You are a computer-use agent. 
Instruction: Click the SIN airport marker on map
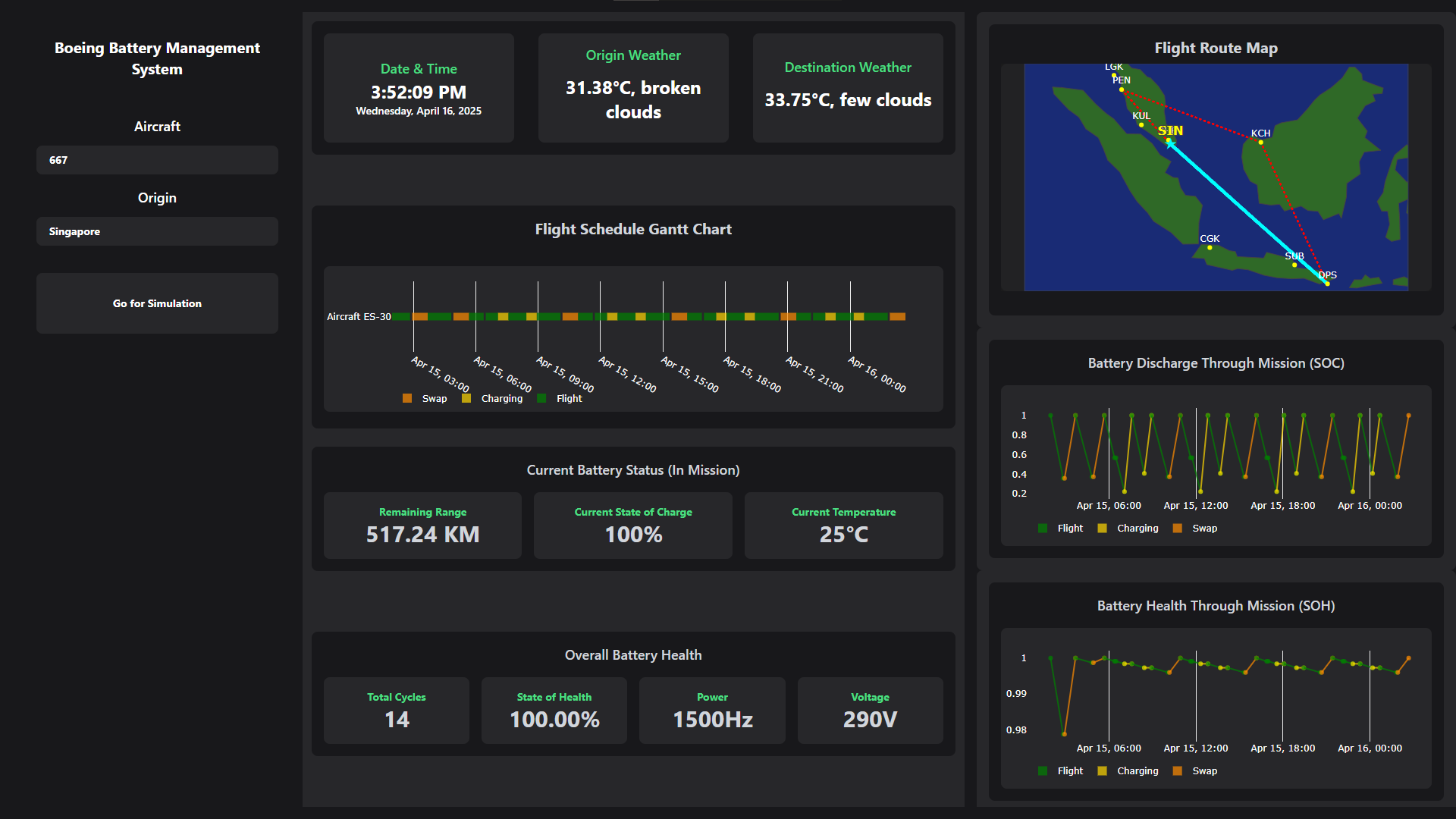(x=1169, y=140)
